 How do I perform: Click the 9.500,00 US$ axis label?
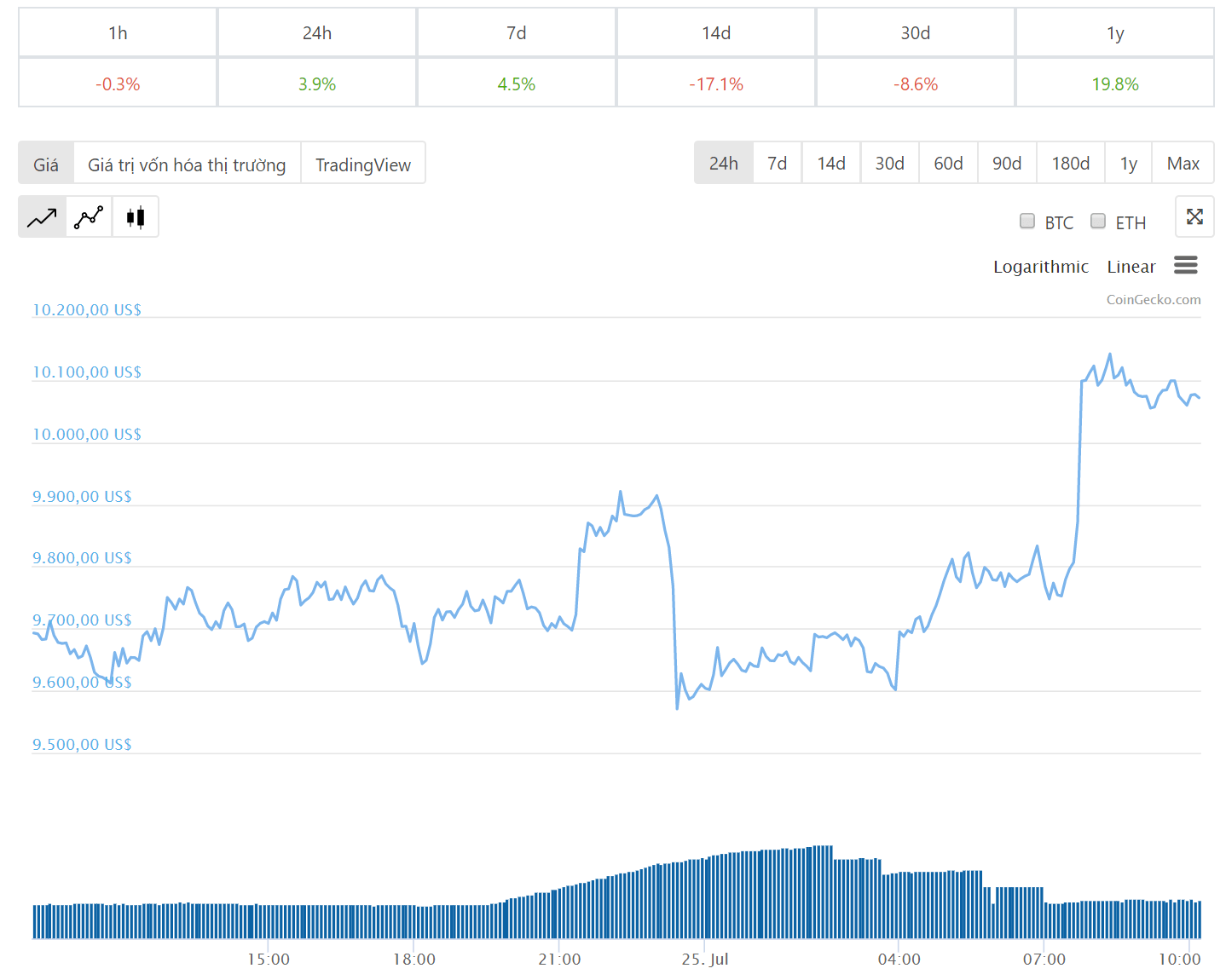click(82, 744)
